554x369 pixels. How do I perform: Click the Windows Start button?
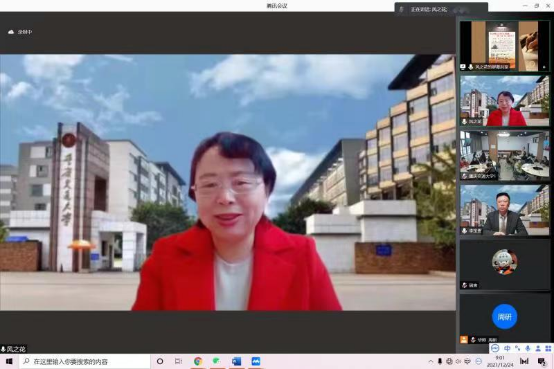pos(9,361)
